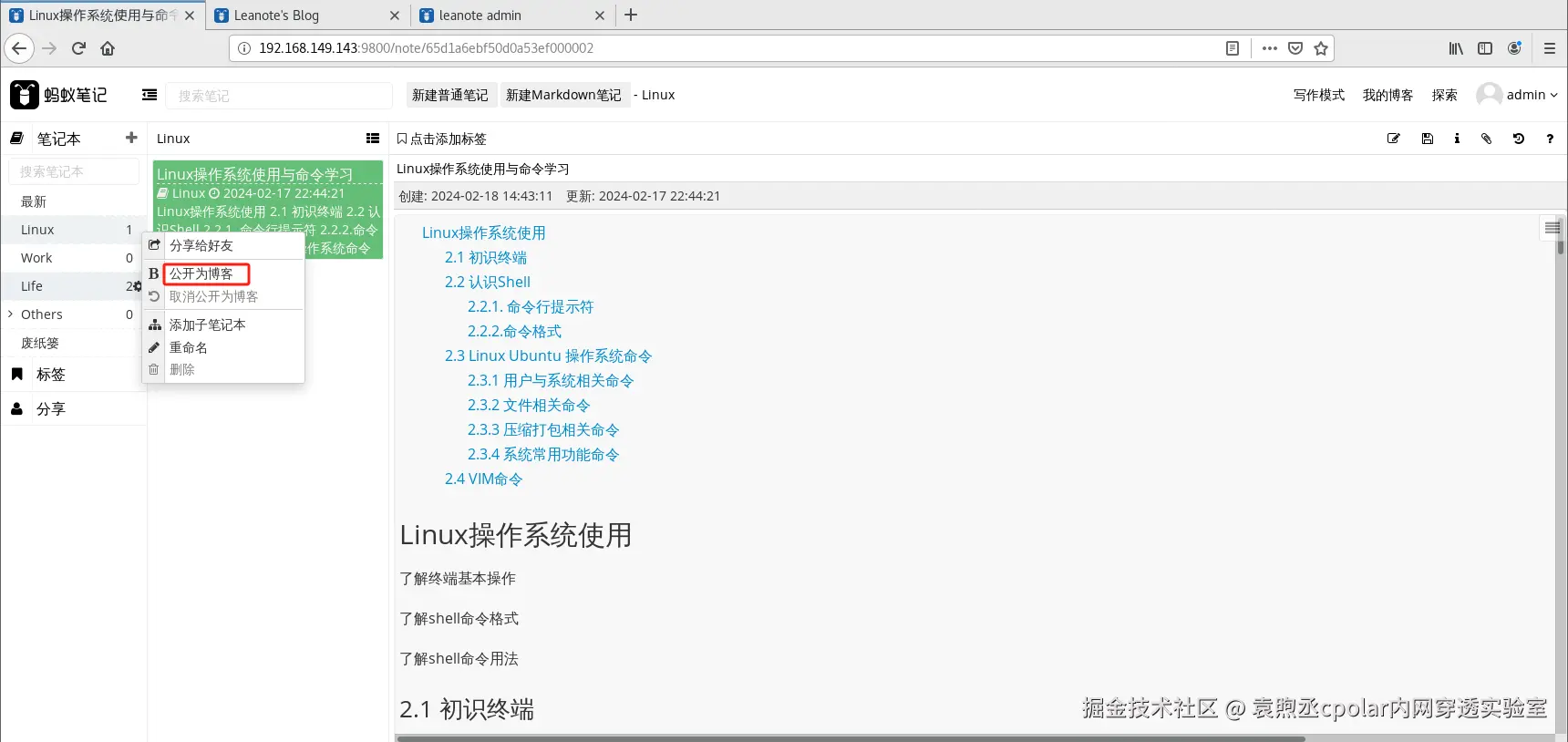This screenshot has width=1568, height=742.
Task: Click 点击添加标签 to add tag
Action: (442, 139)
